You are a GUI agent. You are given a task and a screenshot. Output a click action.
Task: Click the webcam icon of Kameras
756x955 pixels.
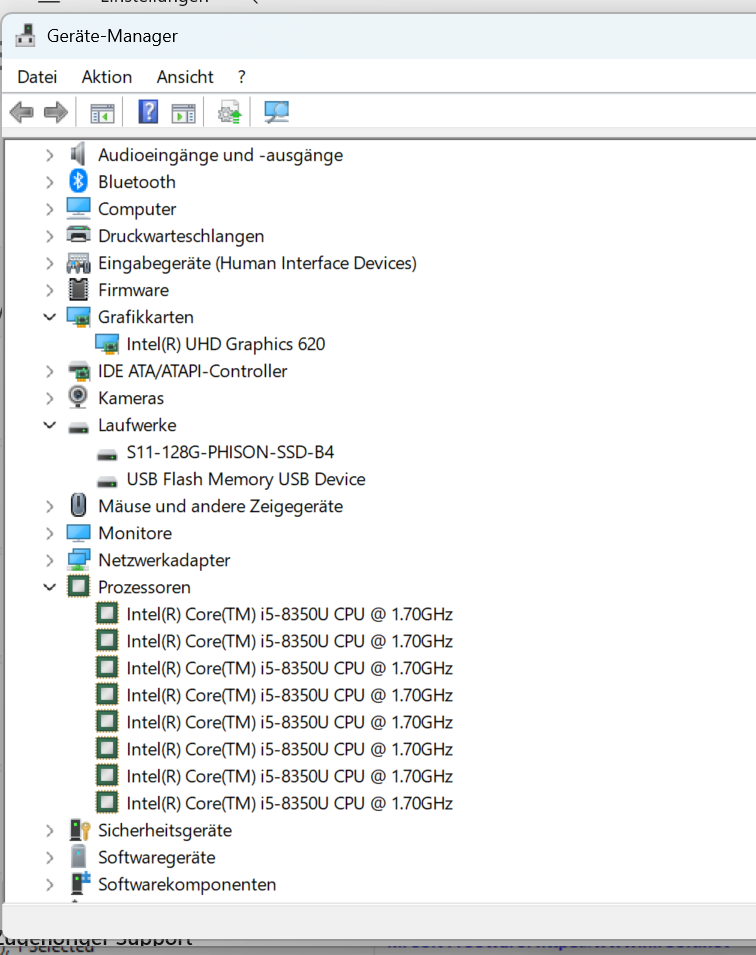(77, 397)
